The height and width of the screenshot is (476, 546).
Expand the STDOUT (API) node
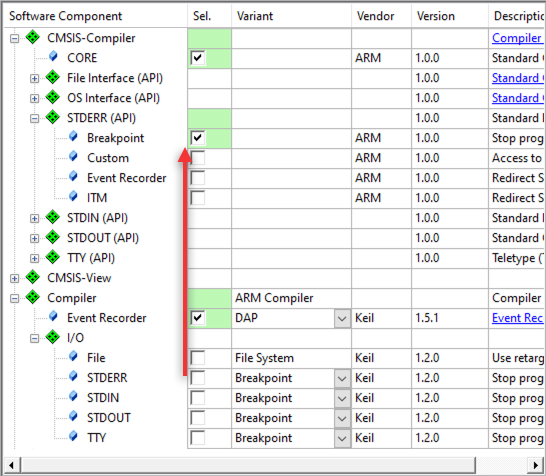coord(34,239)
